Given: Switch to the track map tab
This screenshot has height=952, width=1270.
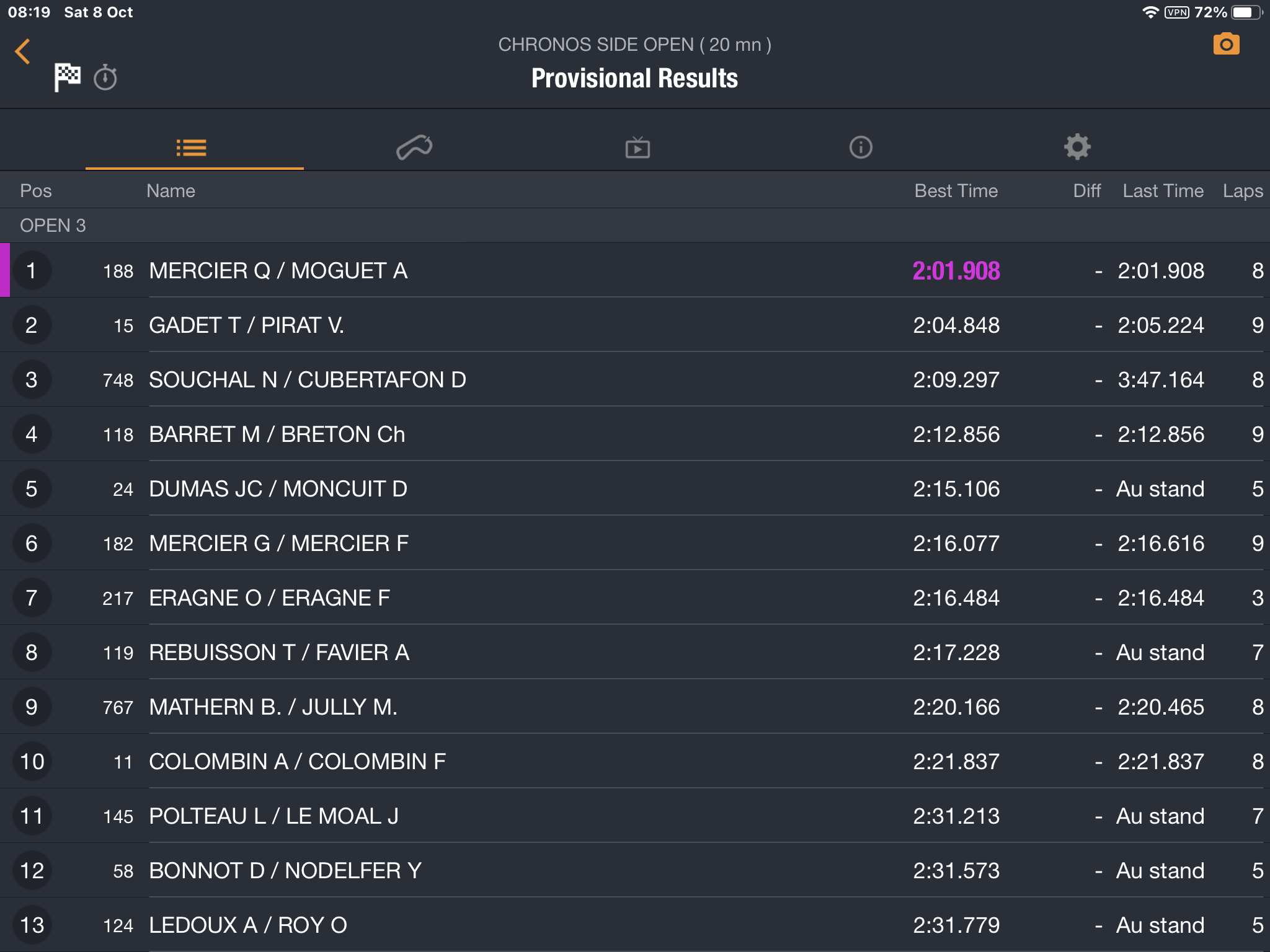Looking at the screenshot, I should tap(414, 148).
